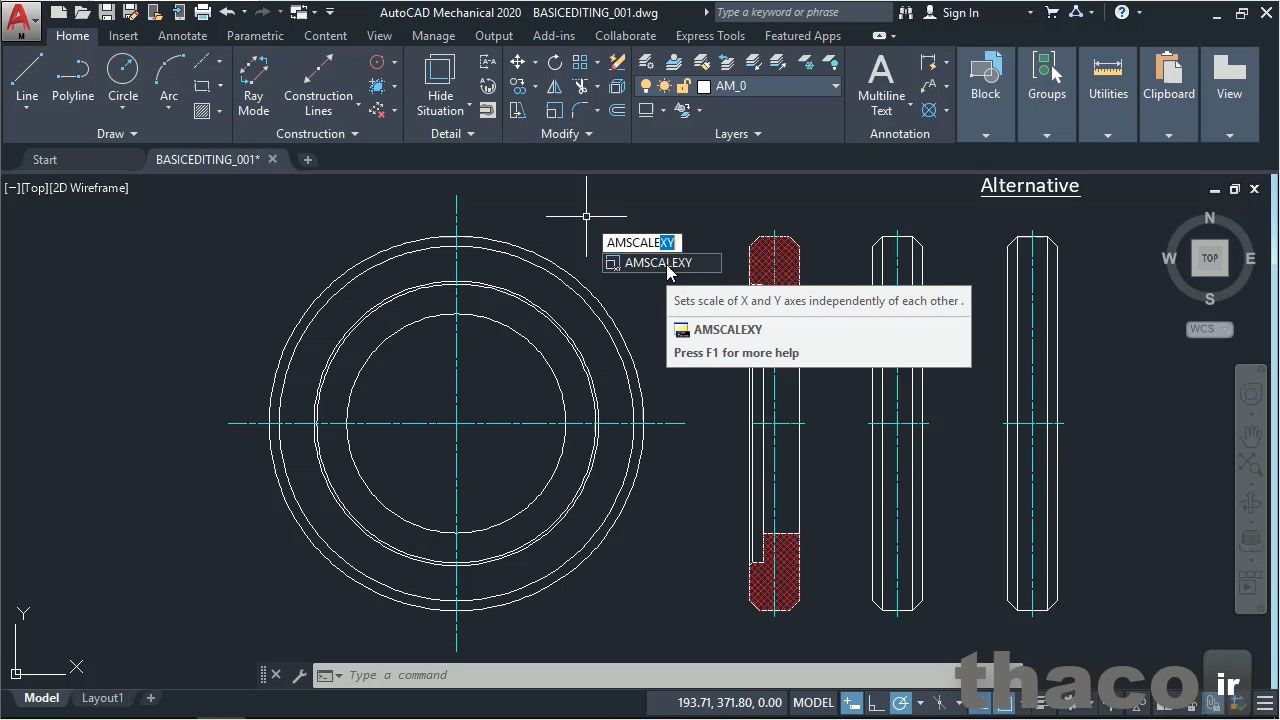Select the Erase tool in Modify panel

(618, 62)
